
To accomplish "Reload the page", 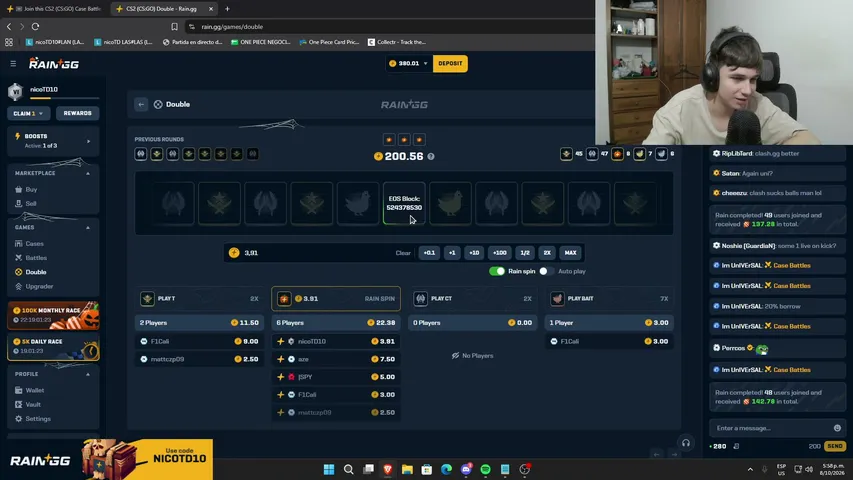I will click(35, 26).
